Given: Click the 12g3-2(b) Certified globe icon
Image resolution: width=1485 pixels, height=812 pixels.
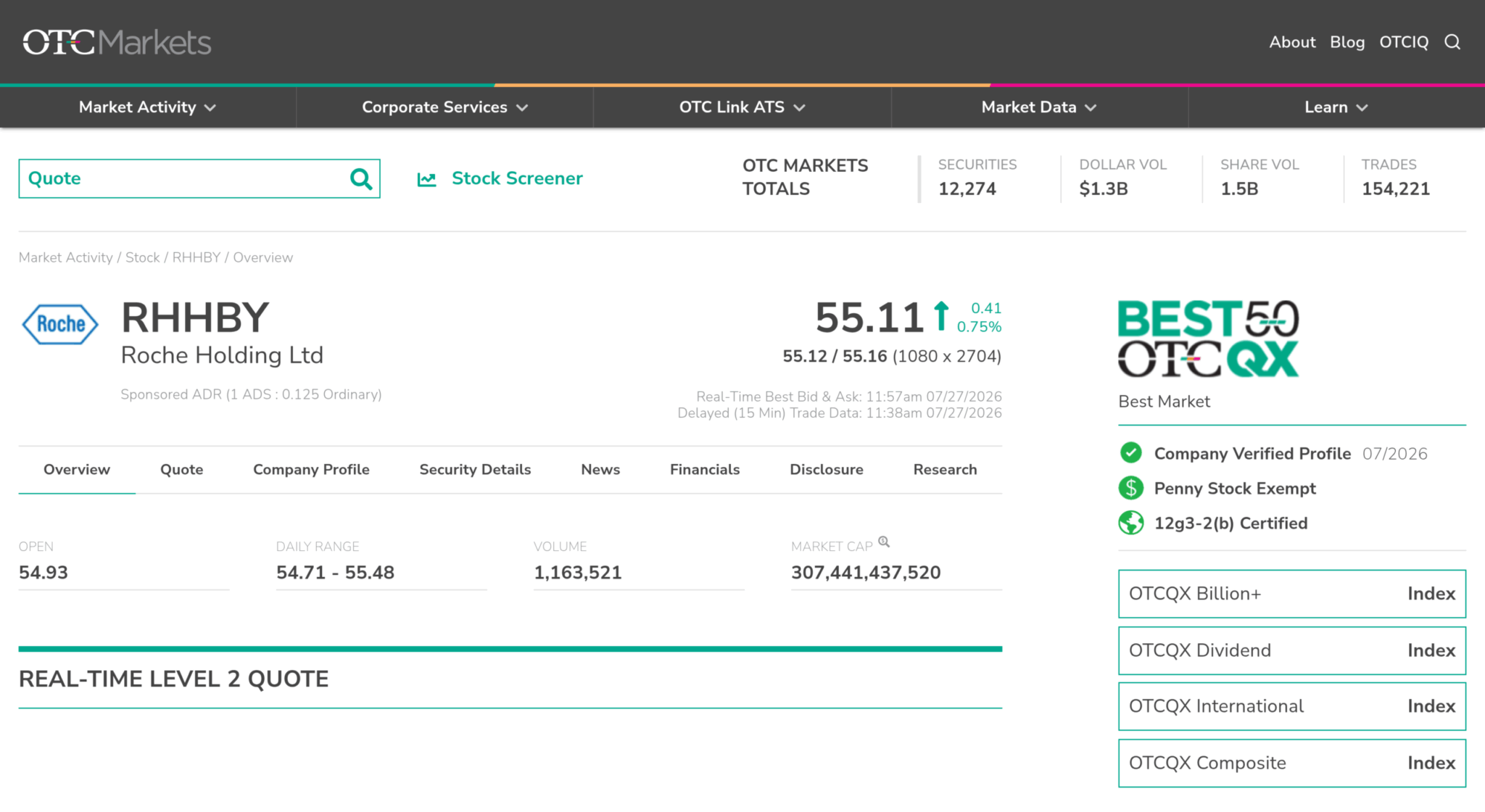Looking at the screenshot, I should tap(1130, 523).
